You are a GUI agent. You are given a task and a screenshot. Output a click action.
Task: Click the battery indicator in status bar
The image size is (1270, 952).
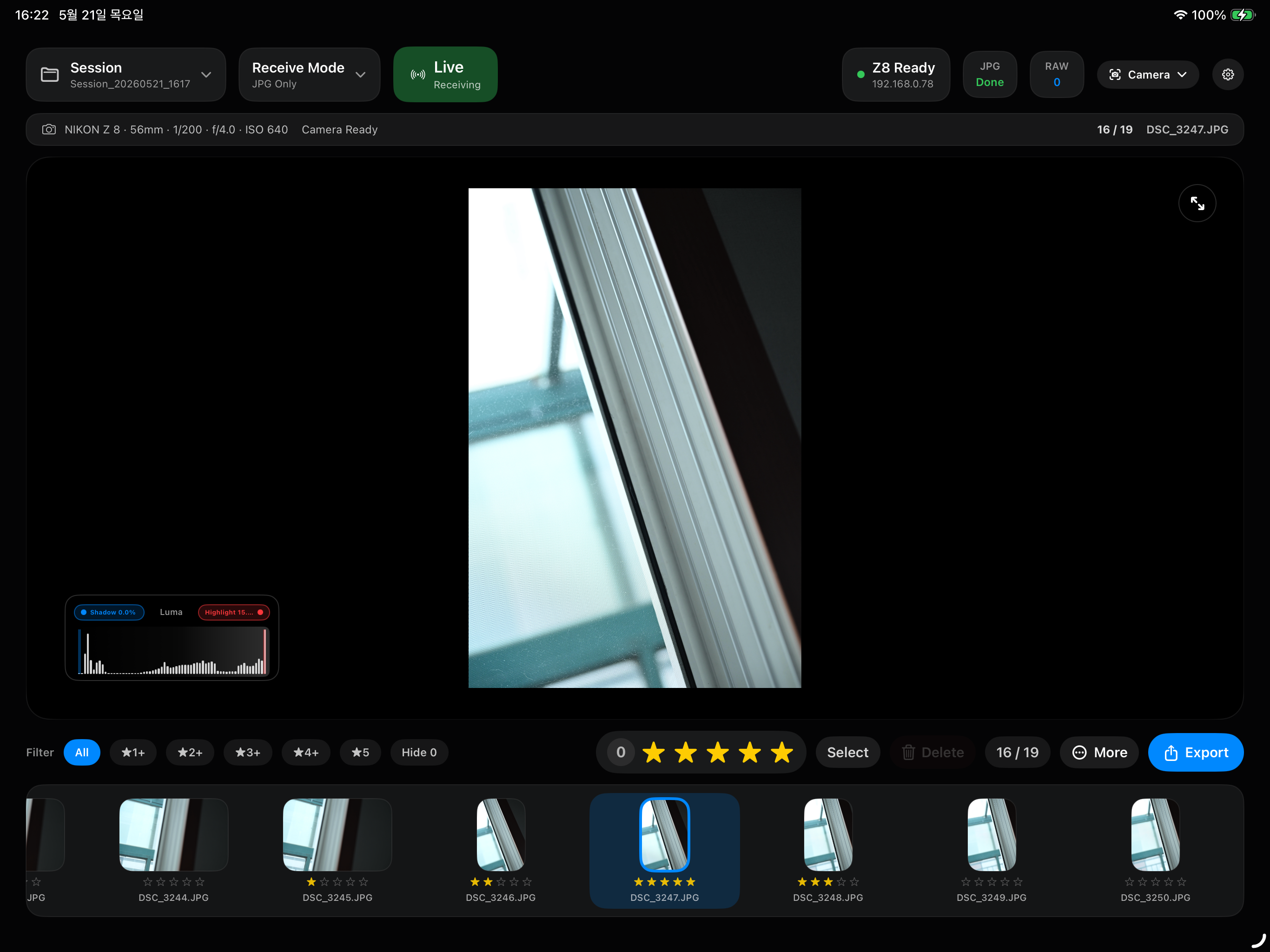click(1243, 15)
